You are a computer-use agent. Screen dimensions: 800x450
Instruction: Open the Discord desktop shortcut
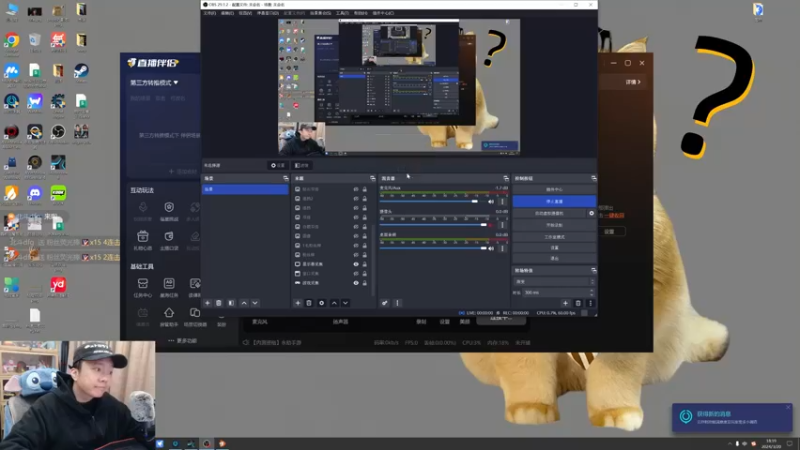point(35,193)
